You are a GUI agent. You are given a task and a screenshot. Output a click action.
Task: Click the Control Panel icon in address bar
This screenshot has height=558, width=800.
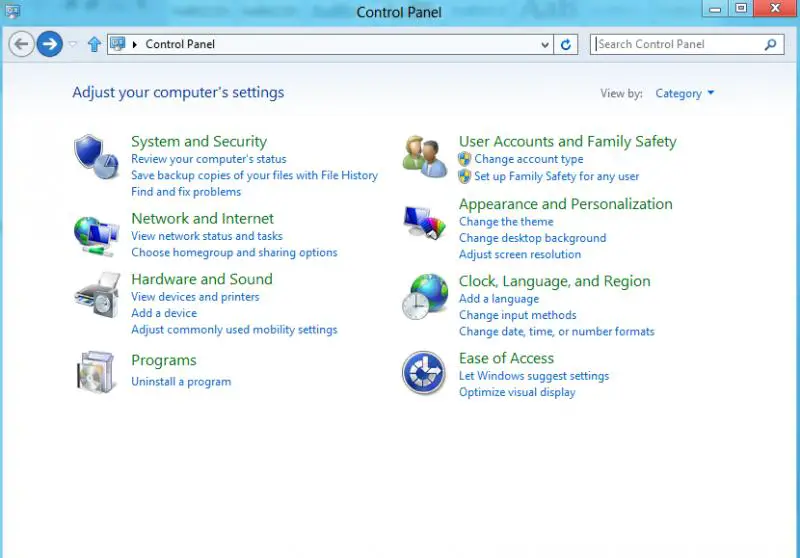click(x=117, y=44)
